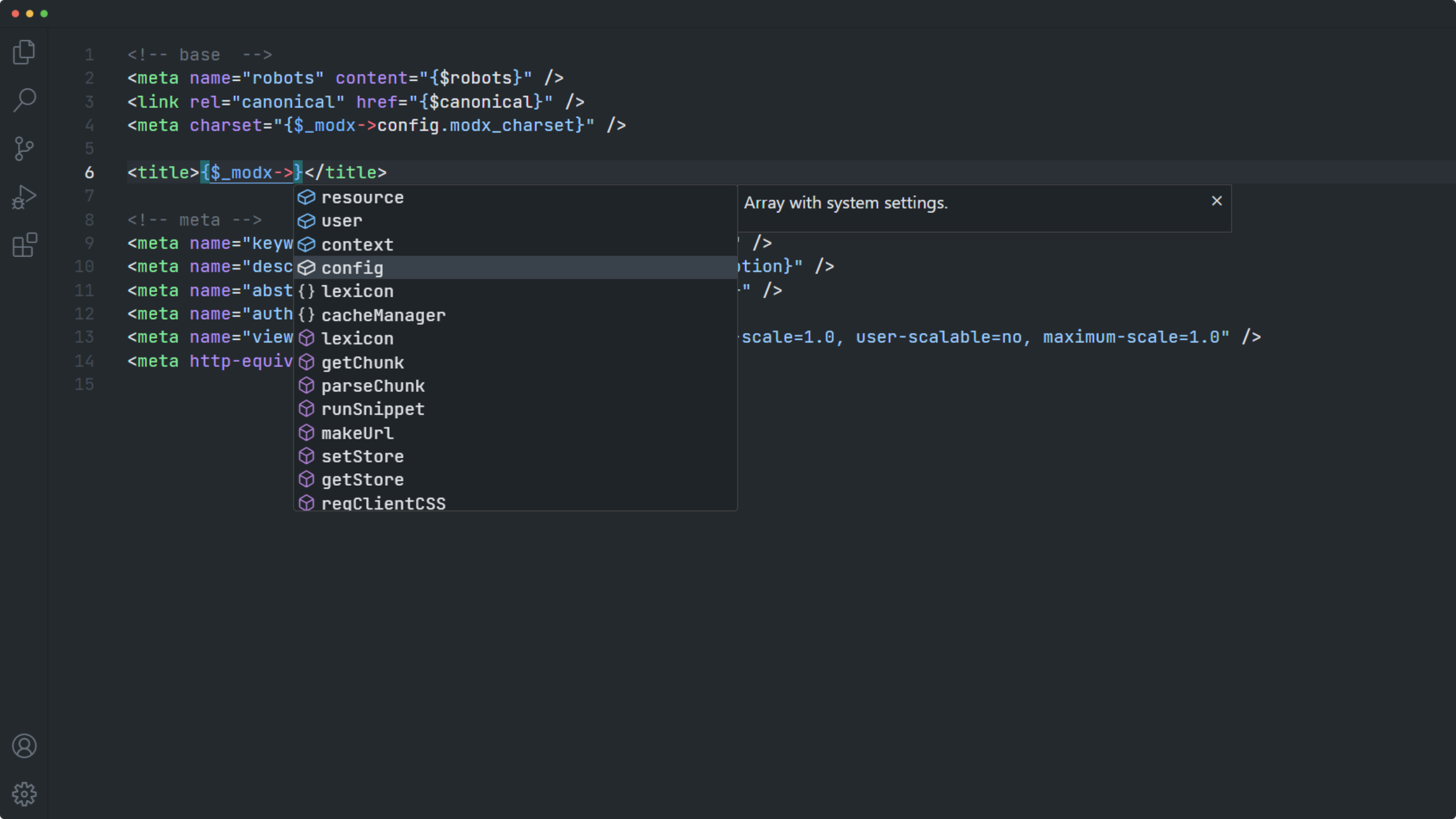
Task: Select the cacheManager suggestion
Action: coord(383,316)
